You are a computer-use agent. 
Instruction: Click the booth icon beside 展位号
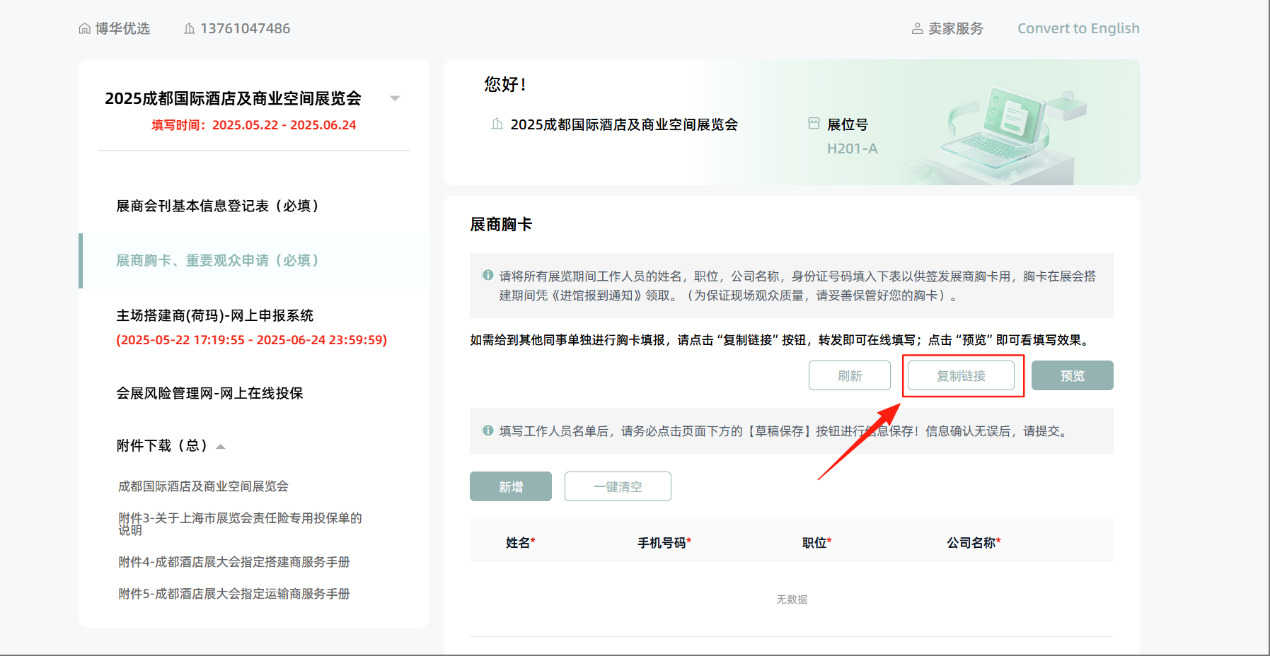click(813, 125)
